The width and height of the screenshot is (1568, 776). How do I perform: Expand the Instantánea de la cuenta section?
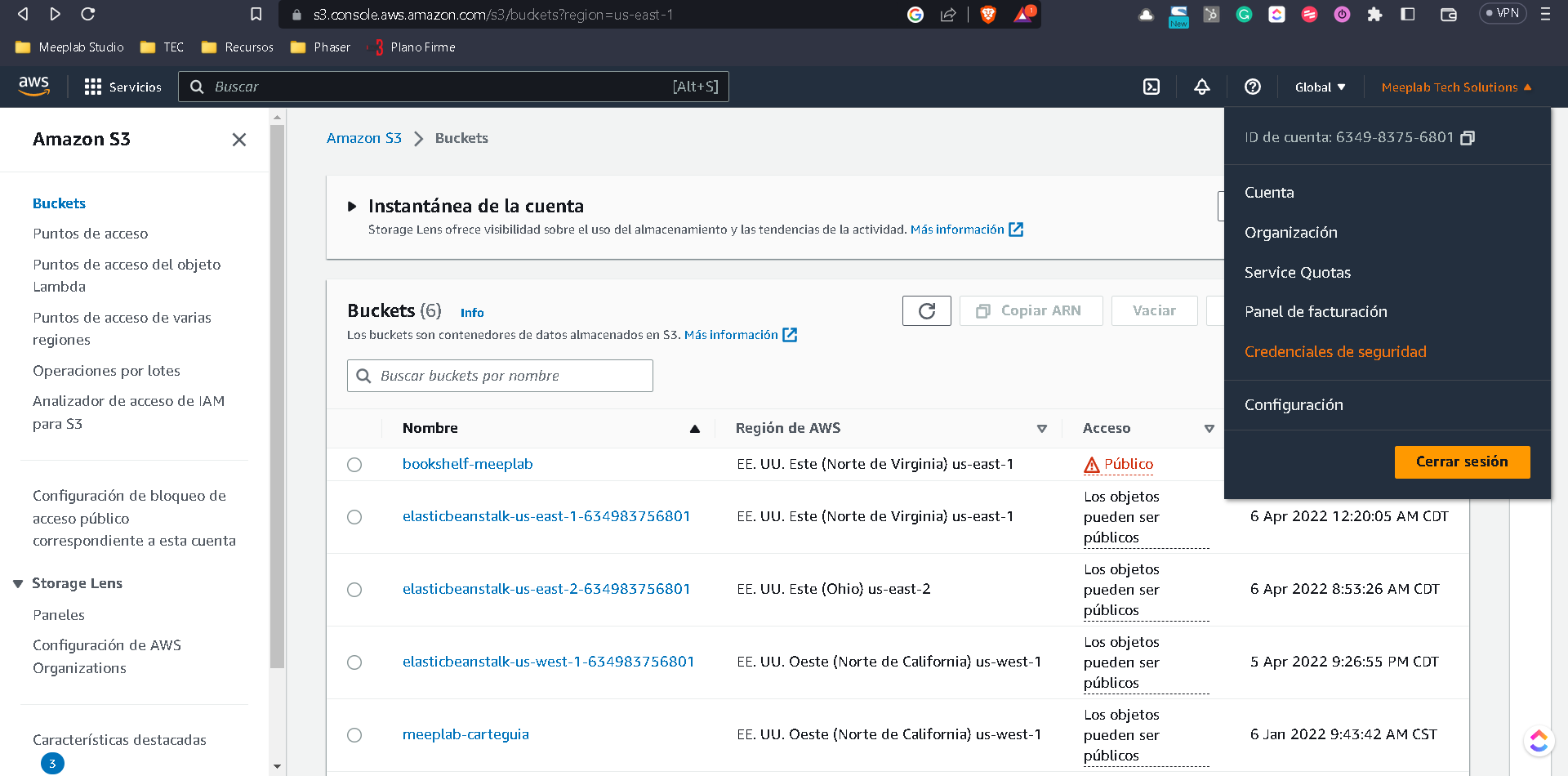(352, 207)
